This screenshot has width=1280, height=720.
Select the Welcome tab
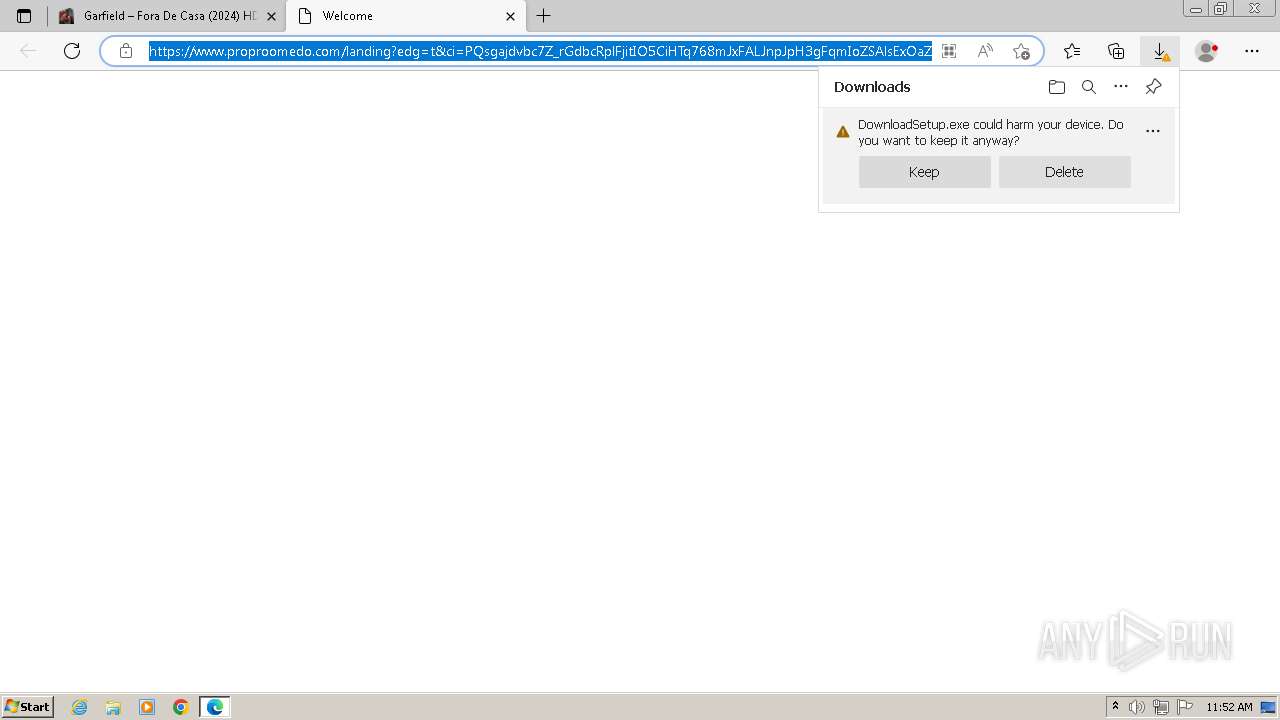tap(405, 16)
